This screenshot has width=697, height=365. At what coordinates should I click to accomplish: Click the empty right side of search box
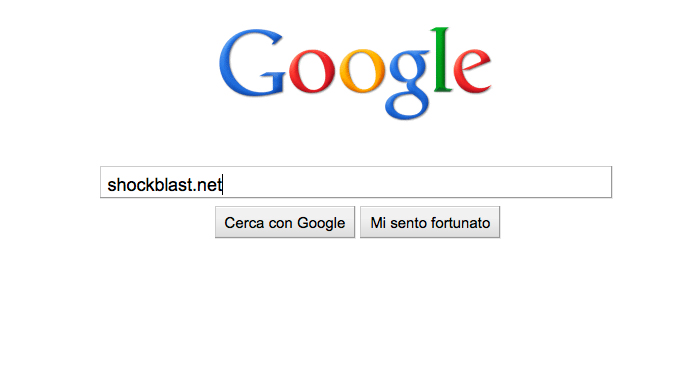pos(418,182)
